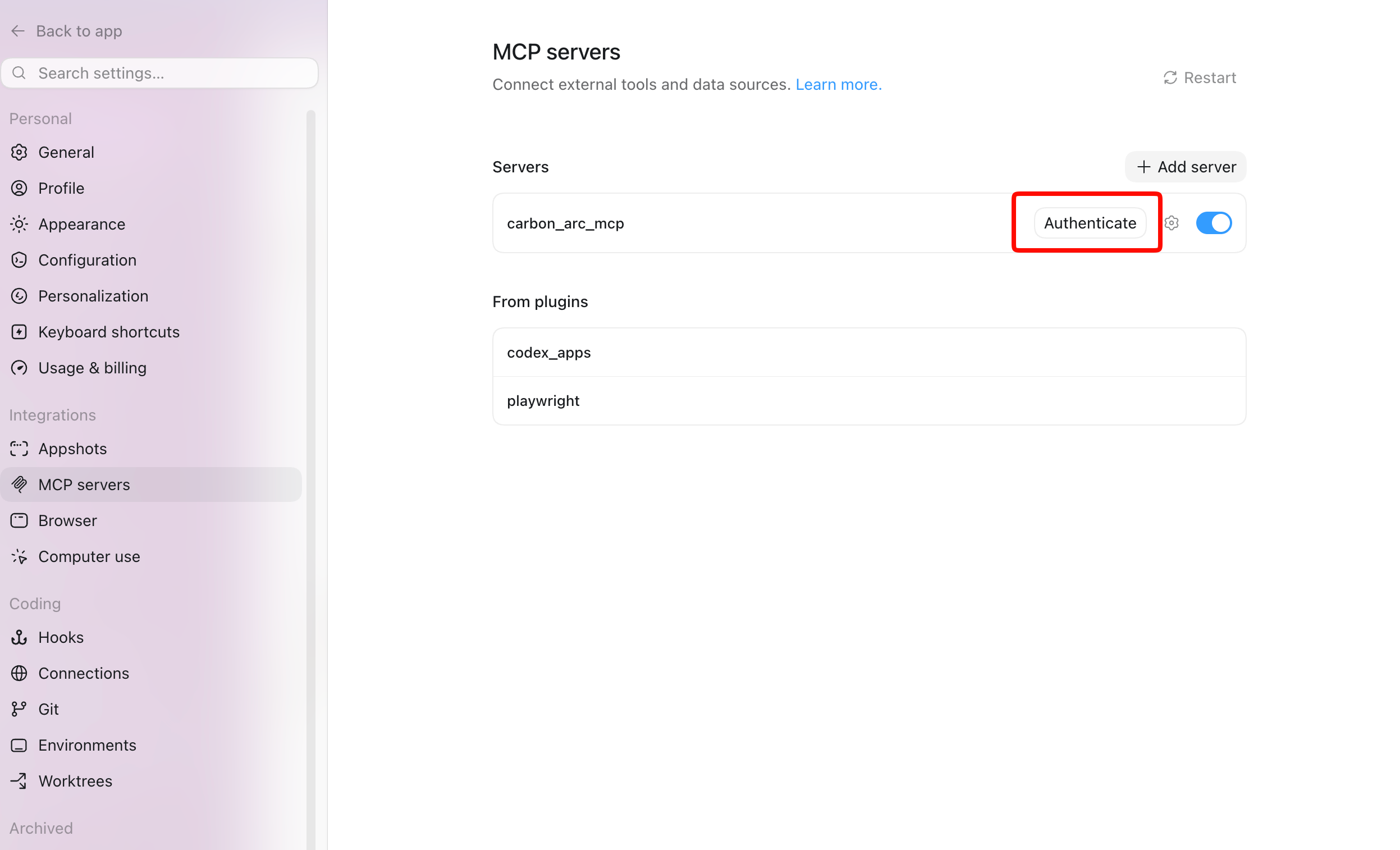
Task: Open Usage & billing page
Action: click(150, 368)
